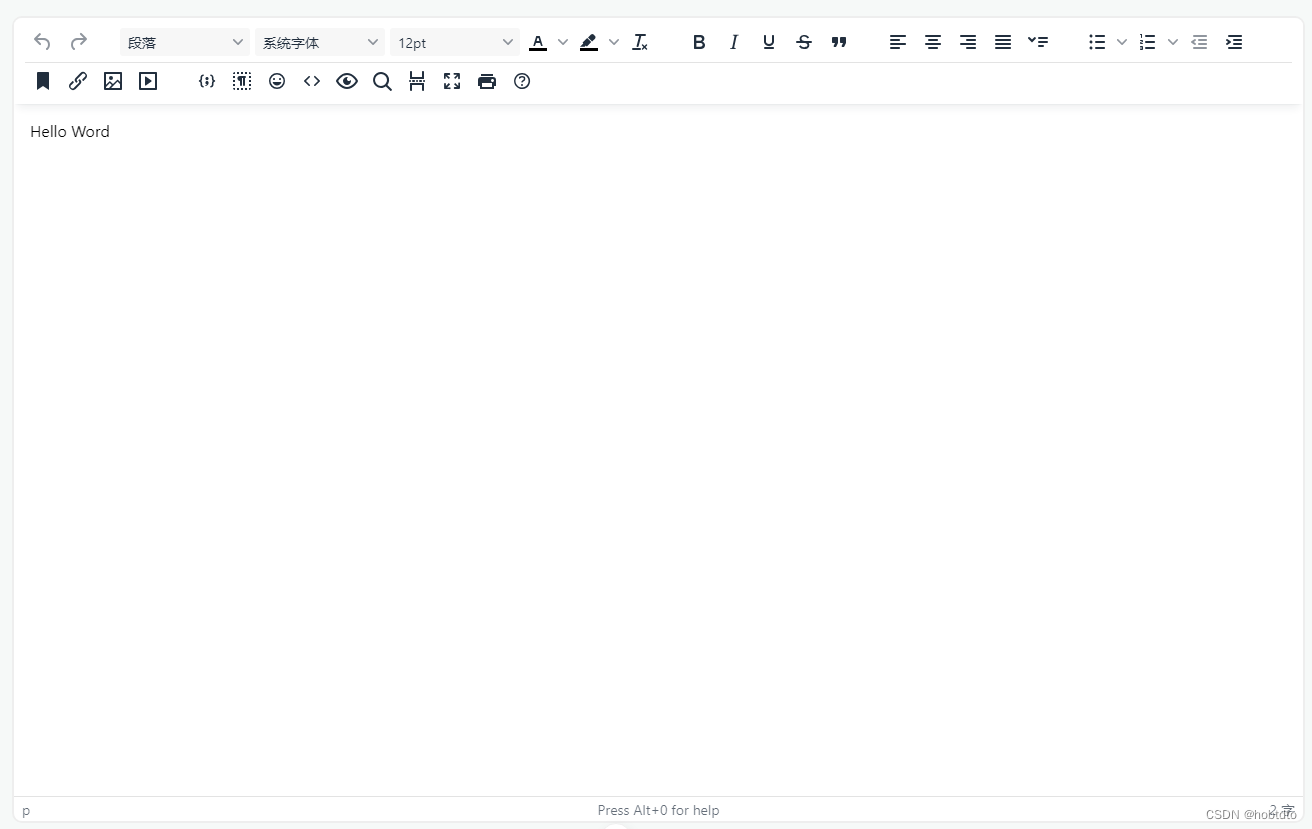Expand numbered list style options
This screenshot has width=1312, height=829.
click(x=1173, y=42)
